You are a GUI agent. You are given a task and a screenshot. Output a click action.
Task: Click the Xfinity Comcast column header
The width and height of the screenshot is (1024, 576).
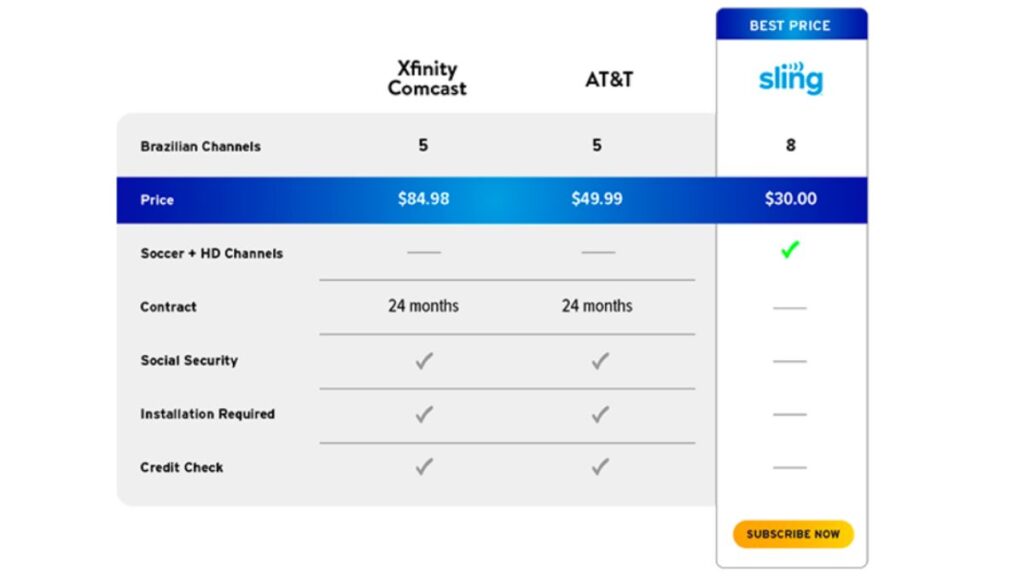point(427,78)
